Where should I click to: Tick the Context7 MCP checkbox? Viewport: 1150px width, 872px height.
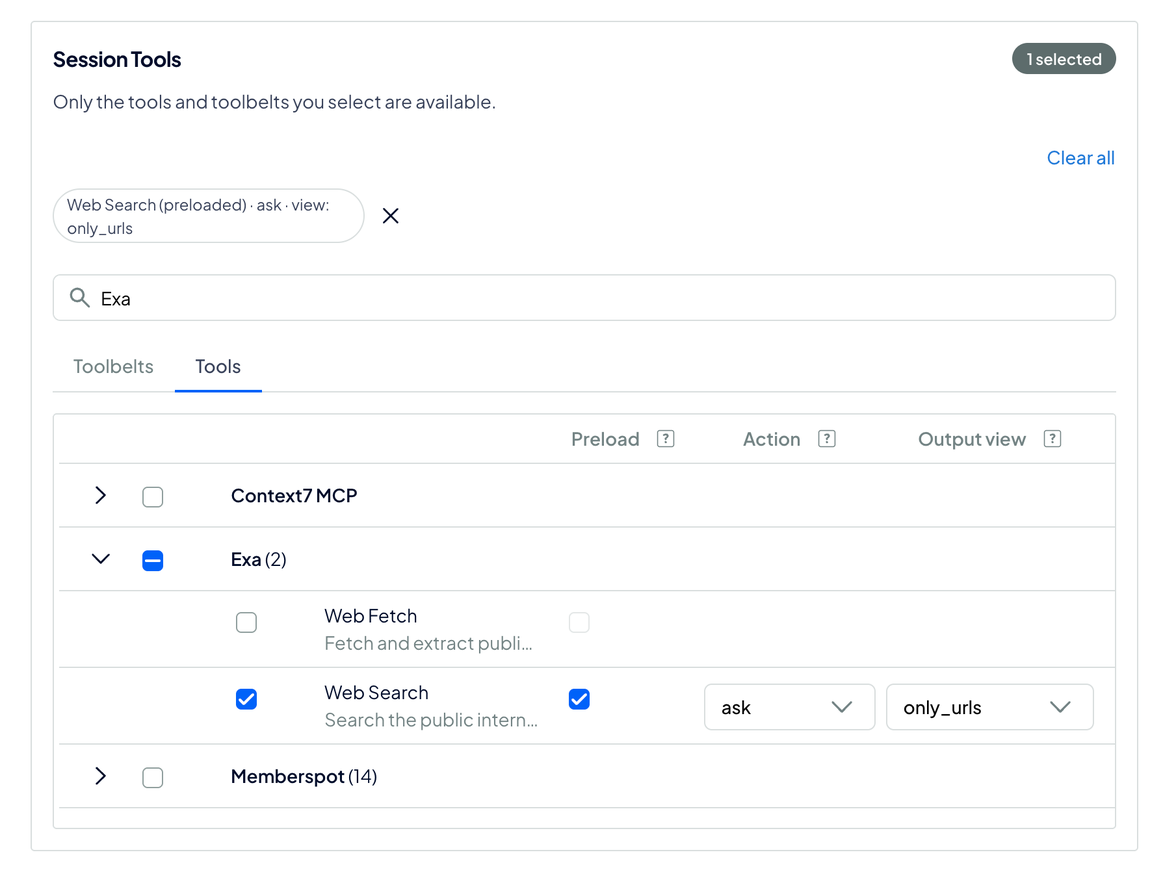[153, 497]
